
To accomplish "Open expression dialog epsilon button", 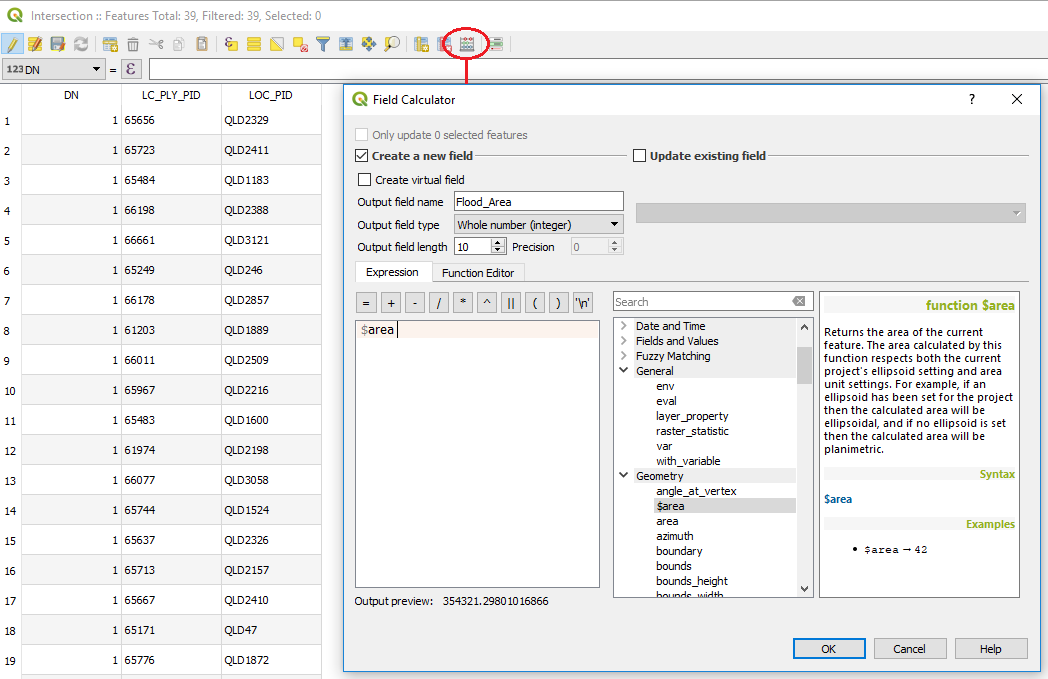I will click(131, 69).
